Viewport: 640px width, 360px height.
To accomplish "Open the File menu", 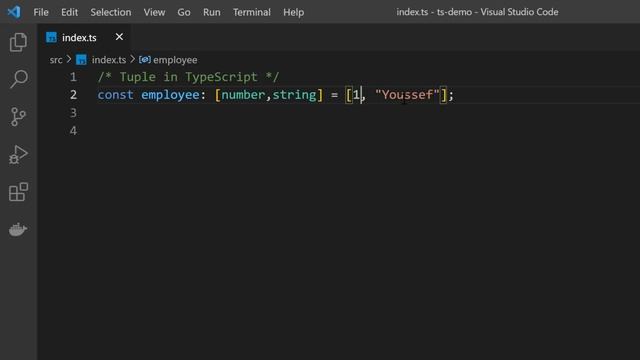I will tap(41, 12).
